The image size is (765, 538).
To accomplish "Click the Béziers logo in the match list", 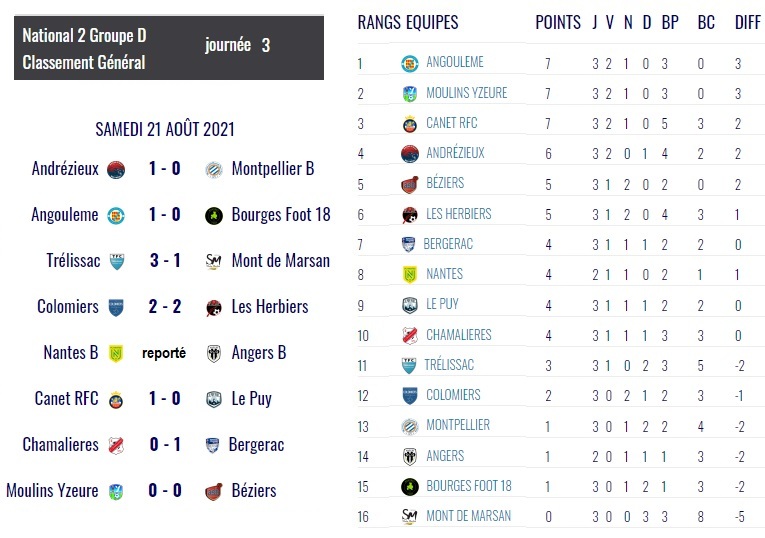I will pos(212,491).
